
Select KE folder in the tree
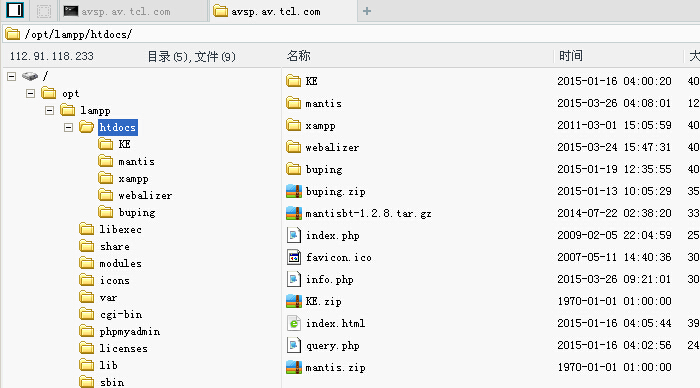pyautogui.click(x=125, y=144)
